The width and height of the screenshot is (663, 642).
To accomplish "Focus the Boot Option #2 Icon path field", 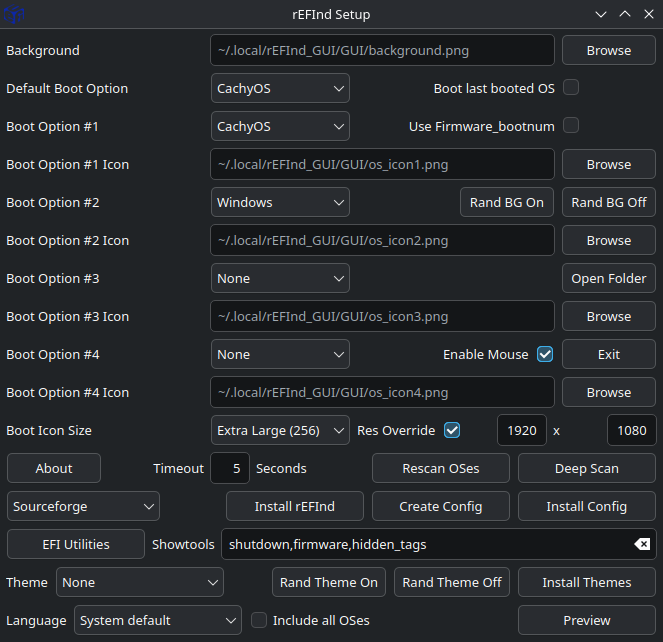I will point(382,240).
